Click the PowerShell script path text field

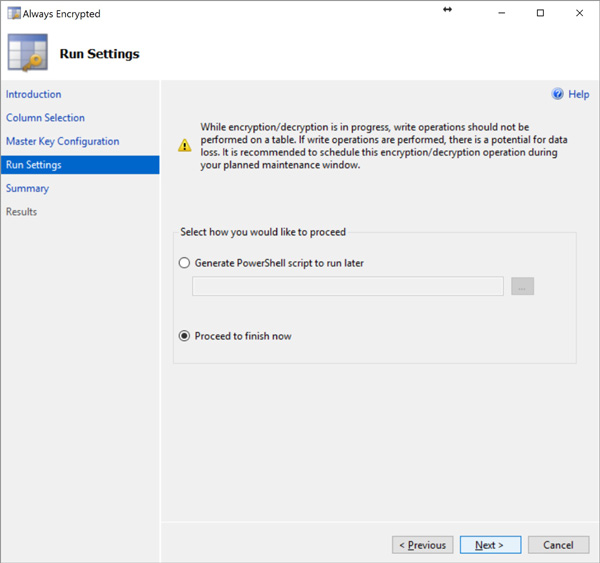tap(347, 287)
